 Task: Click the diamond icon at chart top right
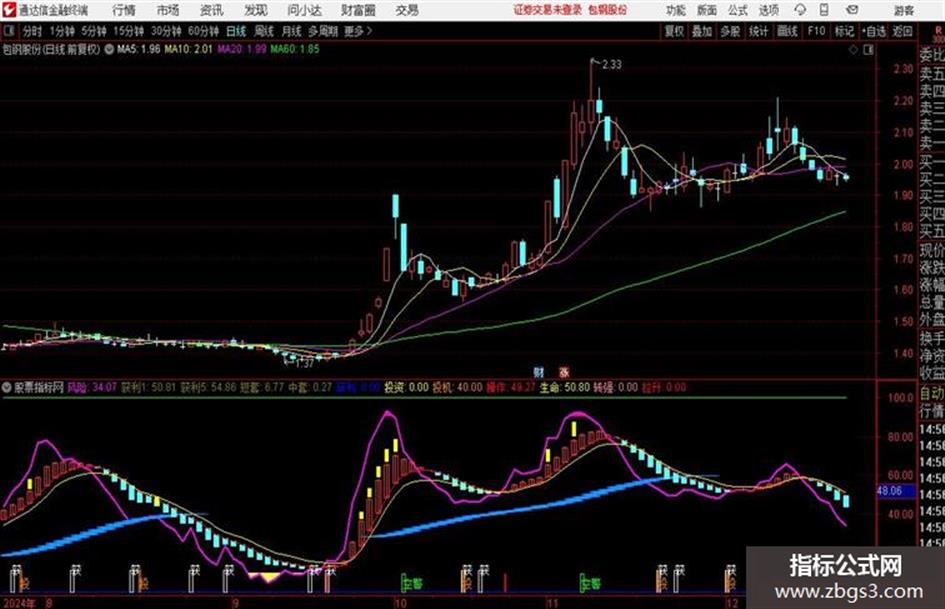(x=853, y=50)
